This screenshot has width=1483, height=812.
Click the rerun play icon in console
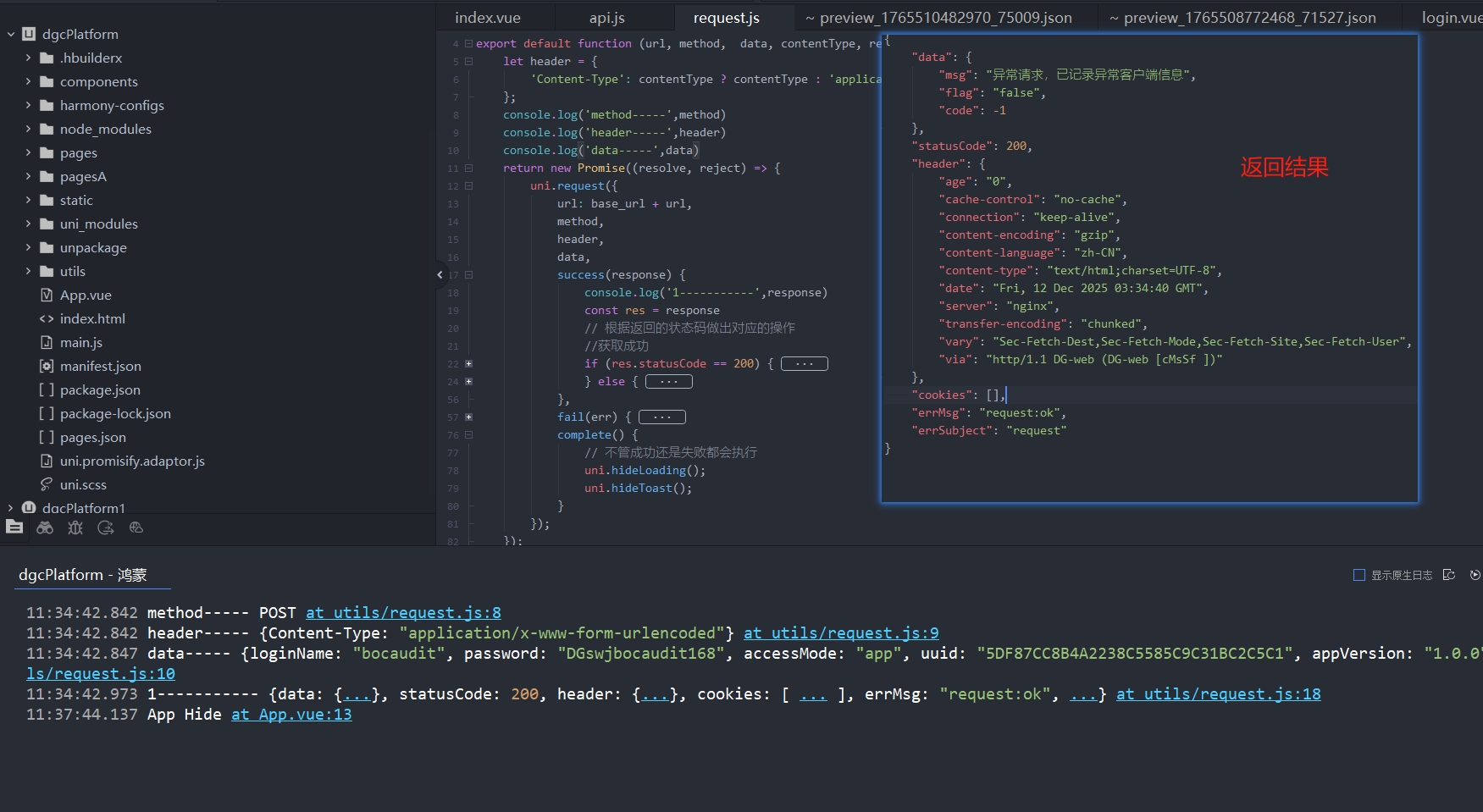coord(1475,575)
